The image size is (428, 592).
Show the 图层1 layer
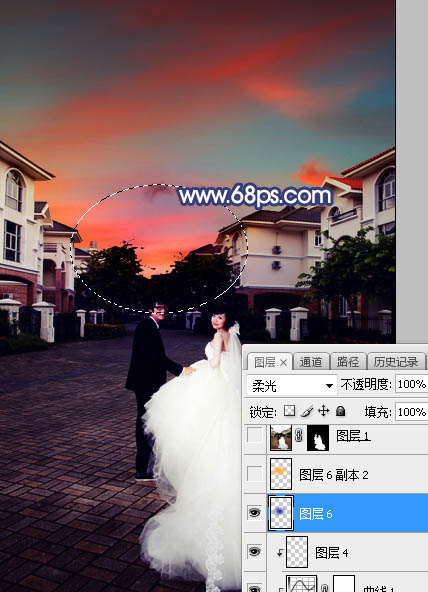click(255, 435)
